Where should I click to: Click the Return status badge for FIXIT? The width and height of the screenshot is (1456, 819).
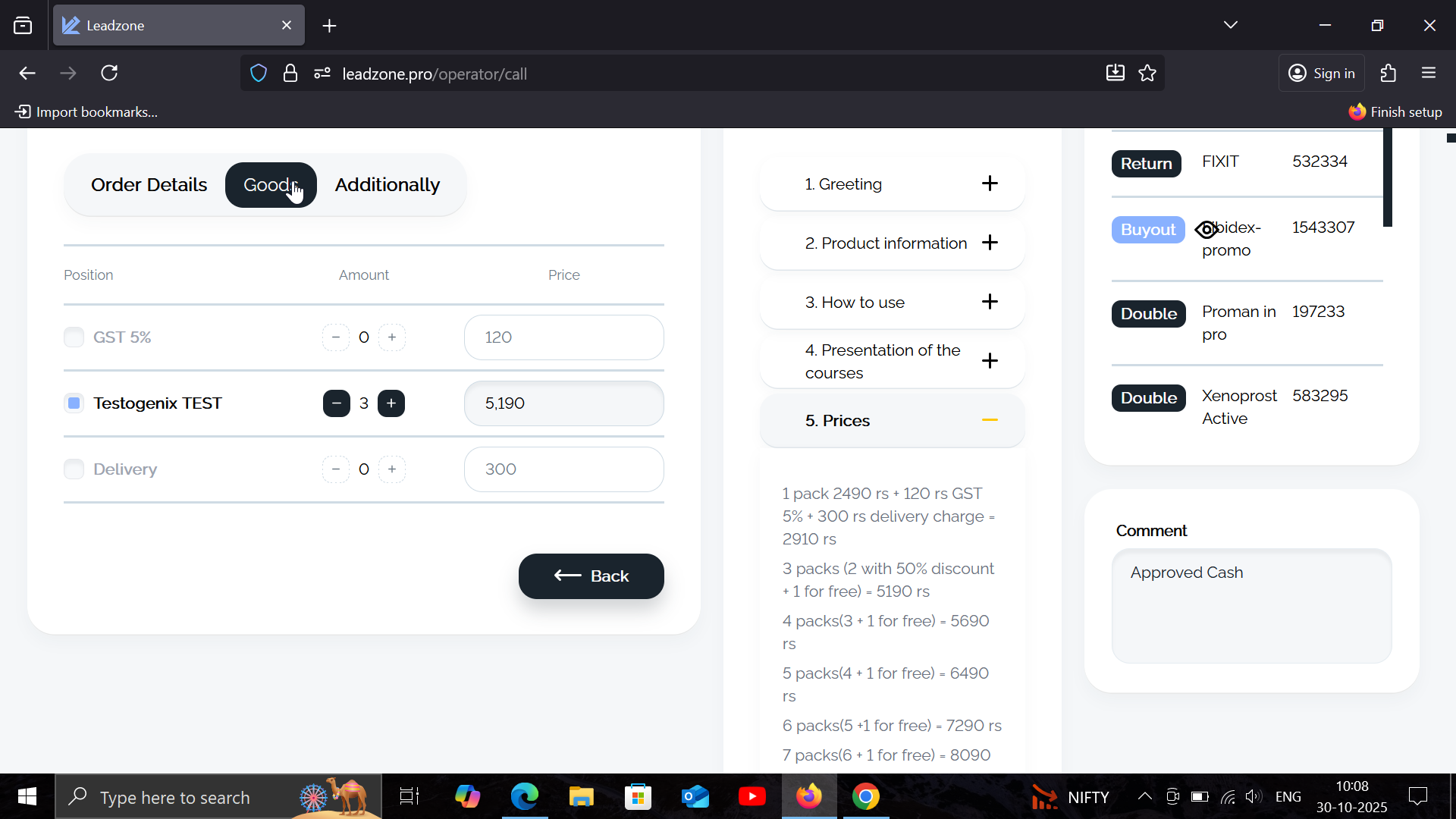click(x=1146, y=164)
